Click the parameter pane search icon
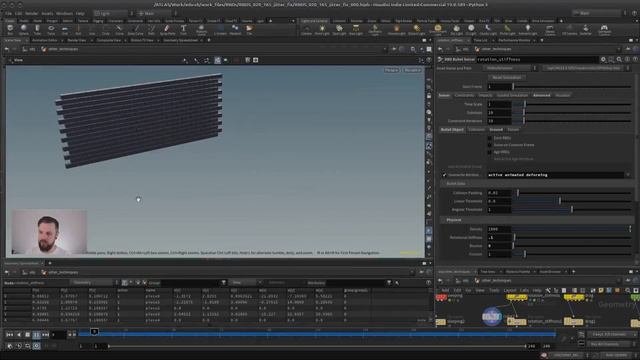Viewport: 640px width, 360px height. point(619,60)
